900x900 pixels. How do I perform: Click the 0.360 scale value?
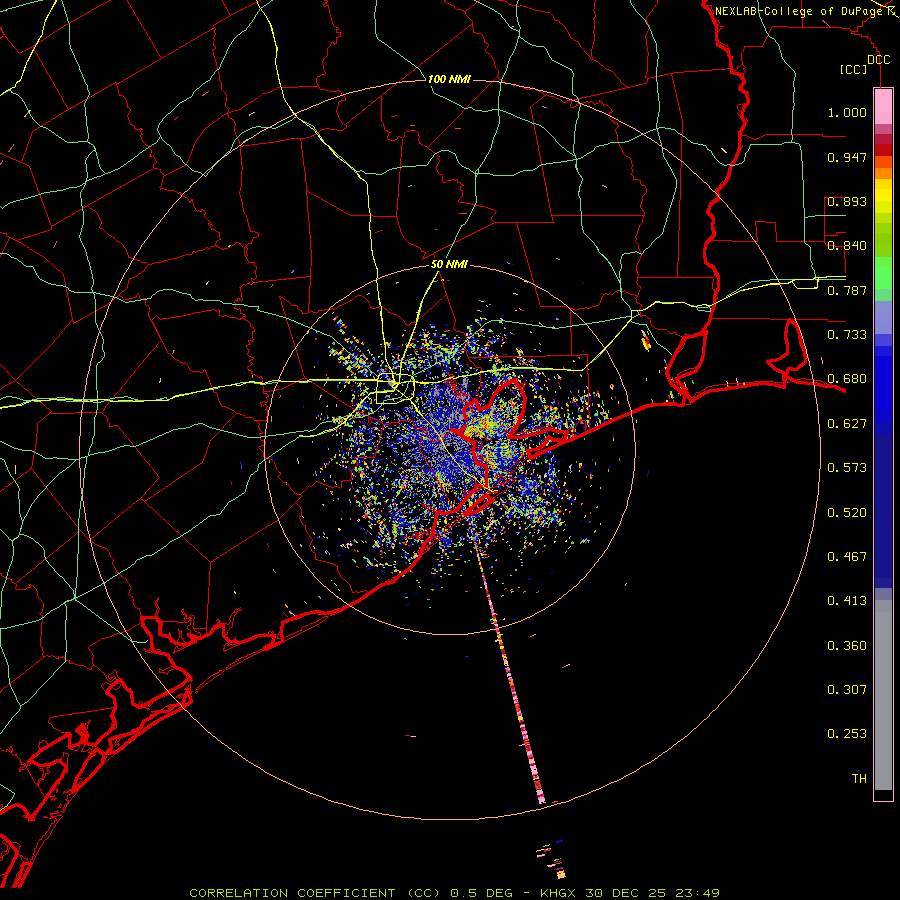pyautogui.click(x=847, y=646)
